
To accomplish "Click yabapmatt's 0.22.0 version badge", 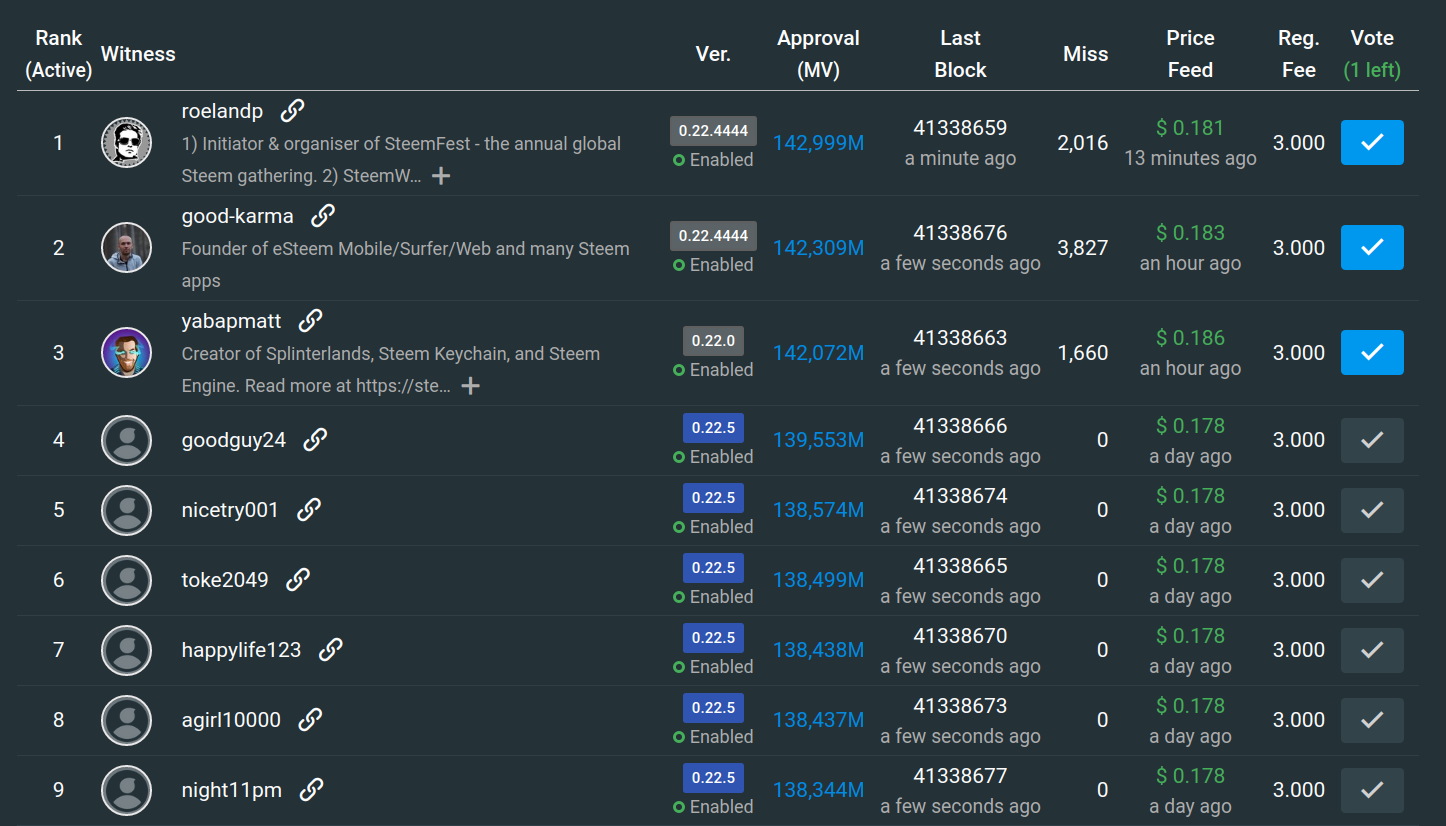I will pyautogui.click(x=713, y=340).
